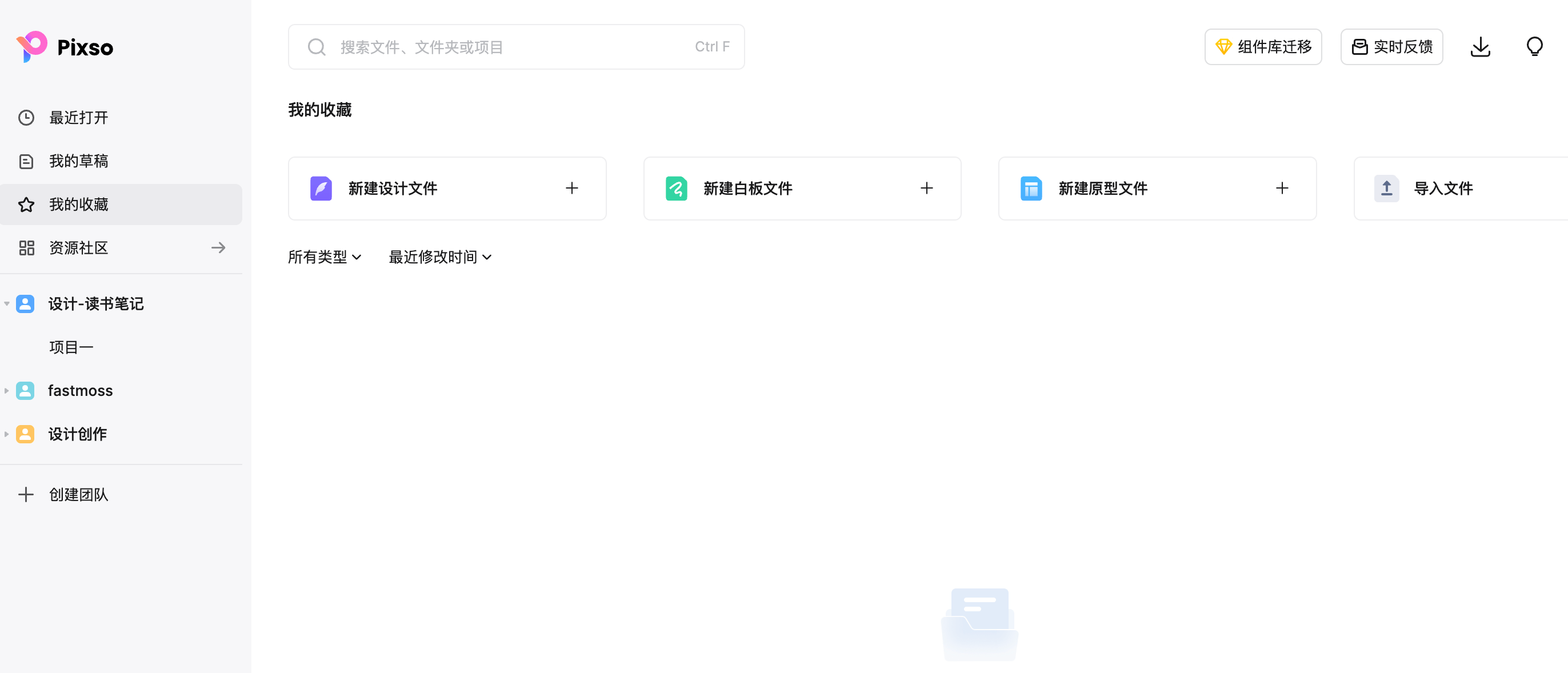Screen dimensions: 1568x673
Task: Go to 我的草稿 in sidebar
Action: coord(78,161)
